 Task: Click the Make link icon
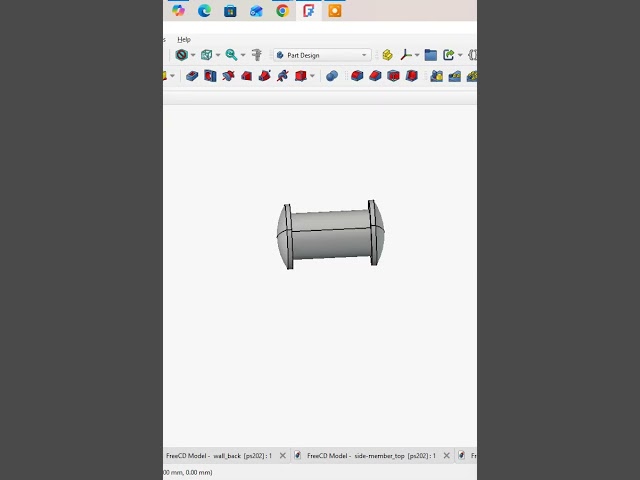pos(449,55)
